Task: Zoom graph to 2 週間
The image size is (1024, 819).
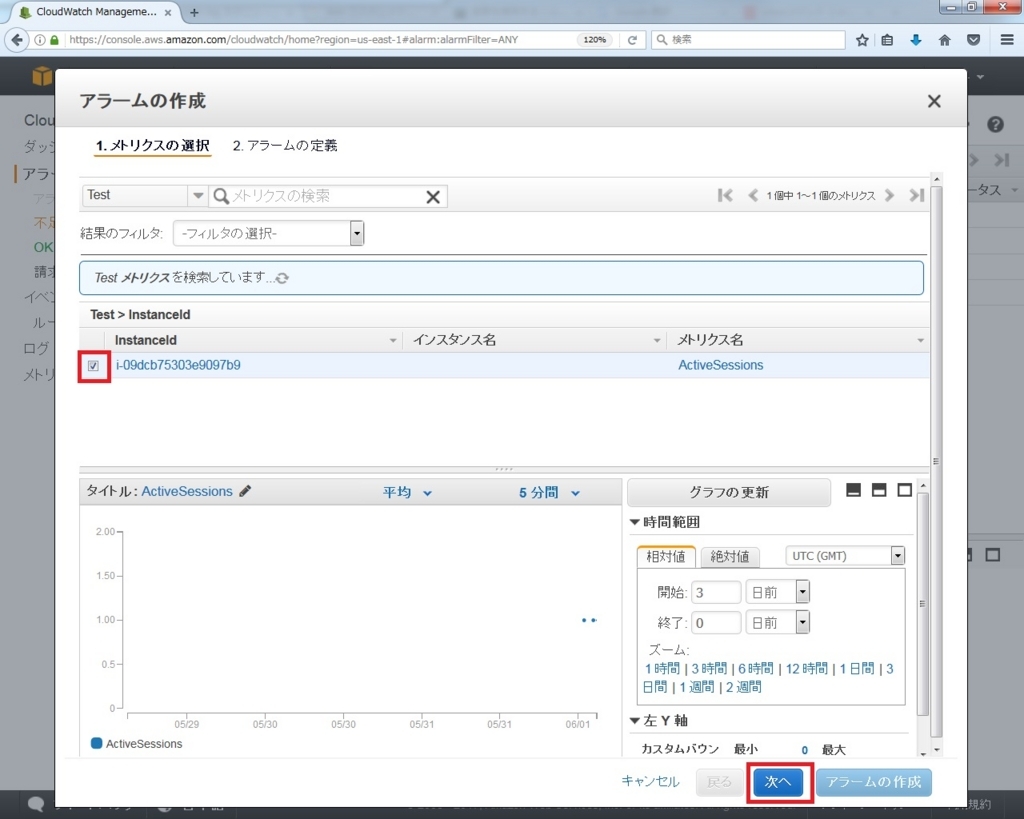Action: click(x=744, y=687)
